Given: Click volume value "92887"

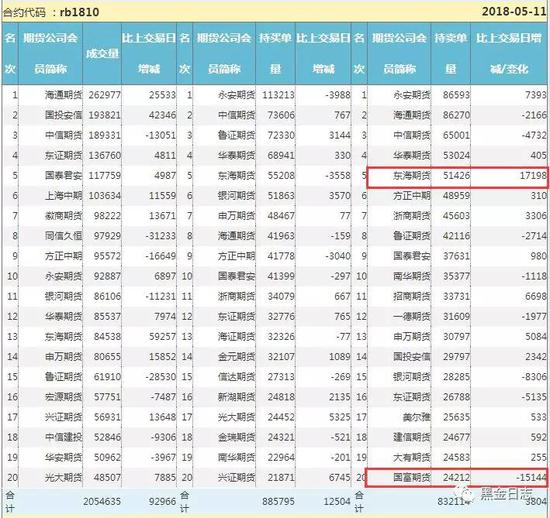Looking at the screenshot, I should [107, 276].
